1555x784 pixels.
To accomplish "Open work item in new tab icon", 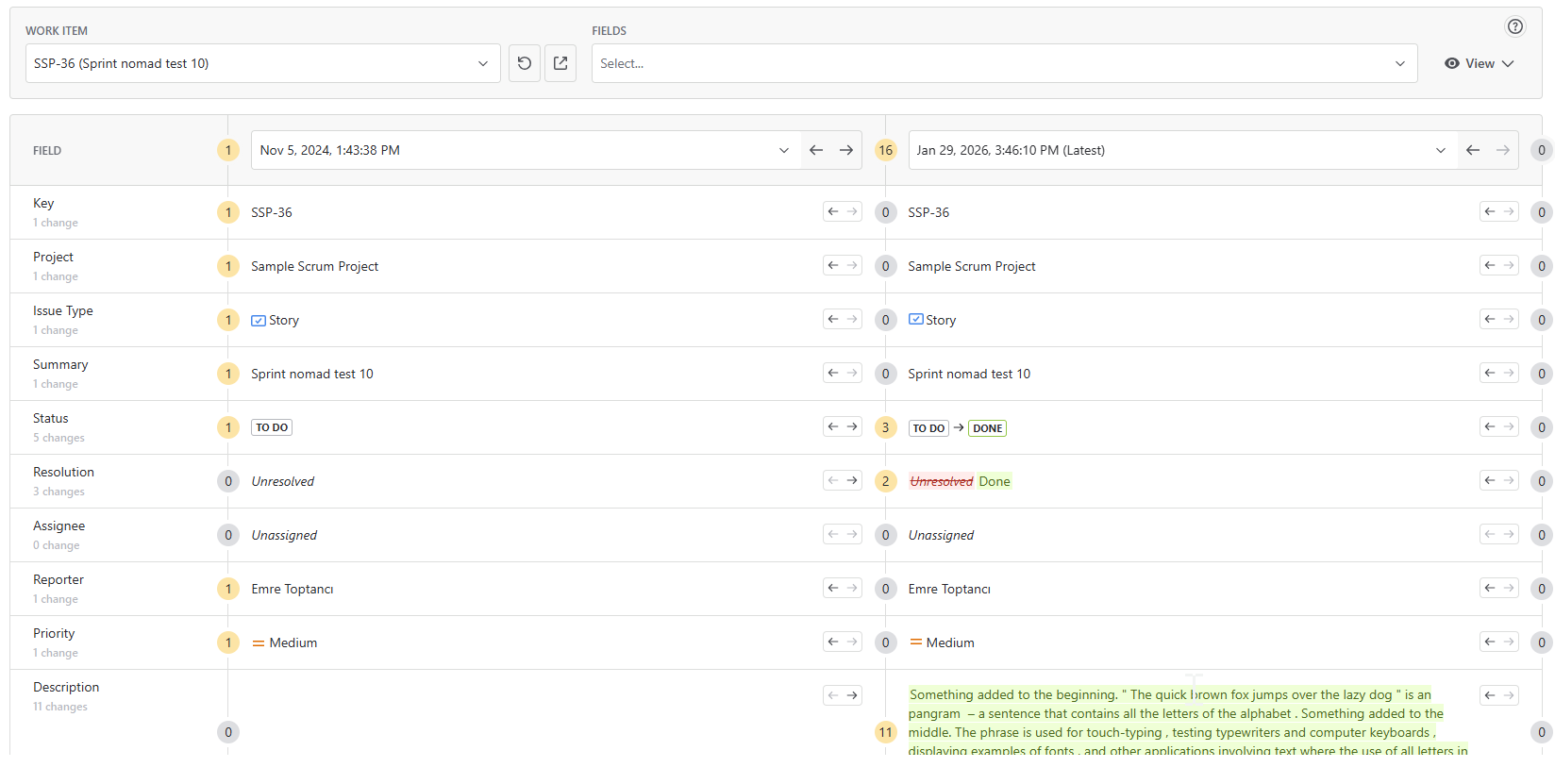I will click(x=560, y=63).
